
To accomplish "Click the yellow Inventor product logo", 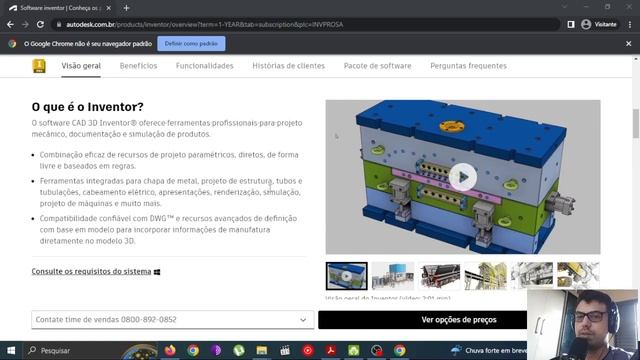I will click(39, 66).
